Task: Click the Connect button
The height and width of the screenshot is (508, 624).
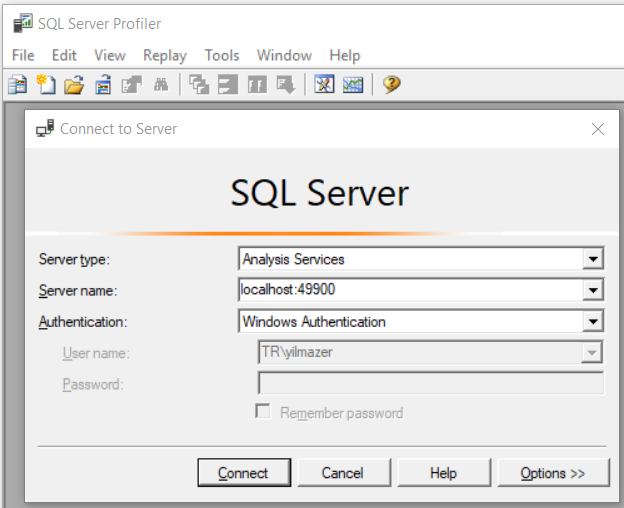Action: point(244,473)
